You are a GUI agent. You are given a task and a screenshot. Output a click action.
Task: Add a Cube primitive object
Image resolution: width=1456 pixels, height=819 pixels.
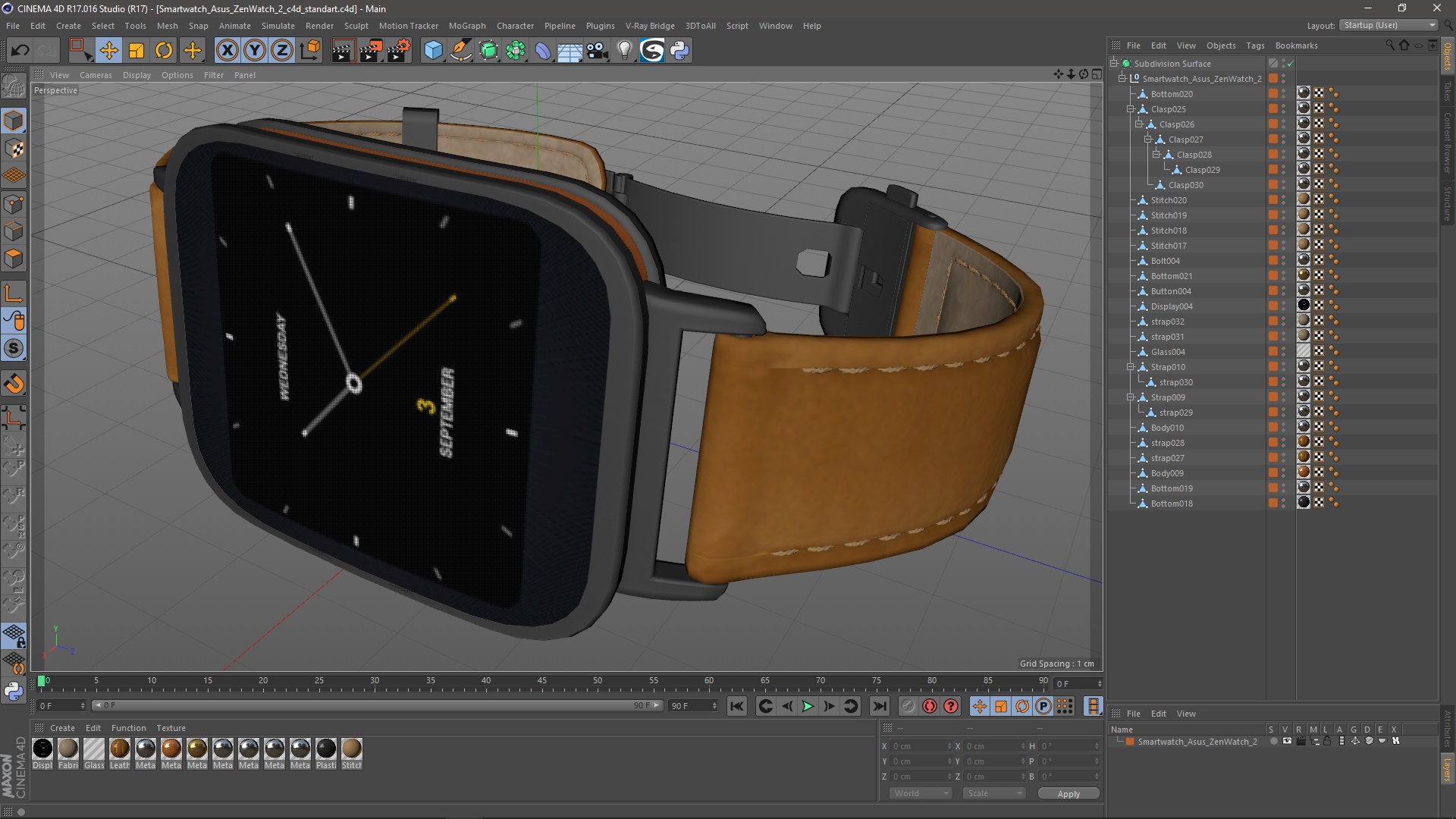(x=433, y=51)
